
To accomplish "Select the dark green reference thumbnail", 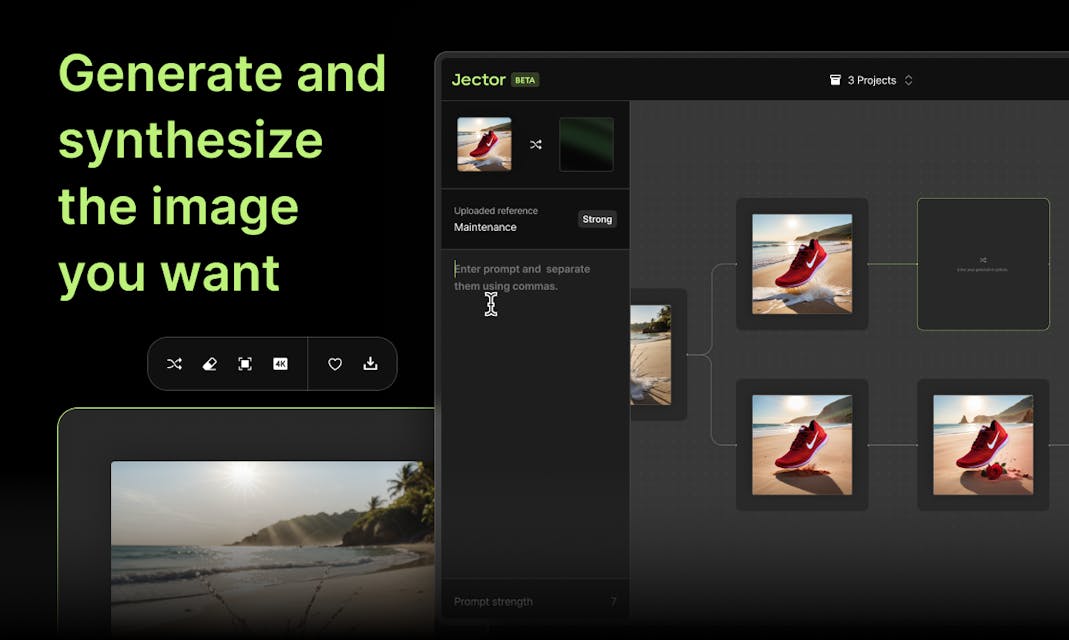I will coord(586,144).
